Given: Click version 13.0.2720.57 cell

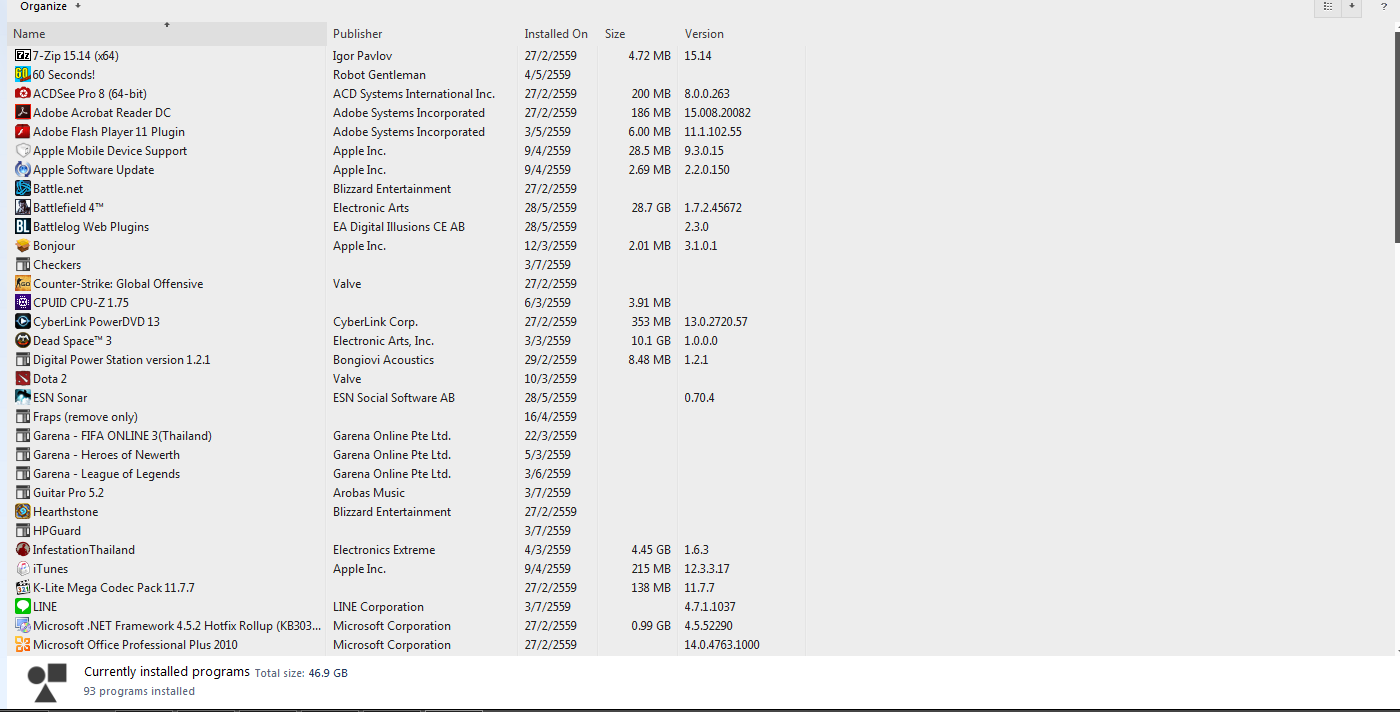Looking at the screenshot, I should (716, 322).
